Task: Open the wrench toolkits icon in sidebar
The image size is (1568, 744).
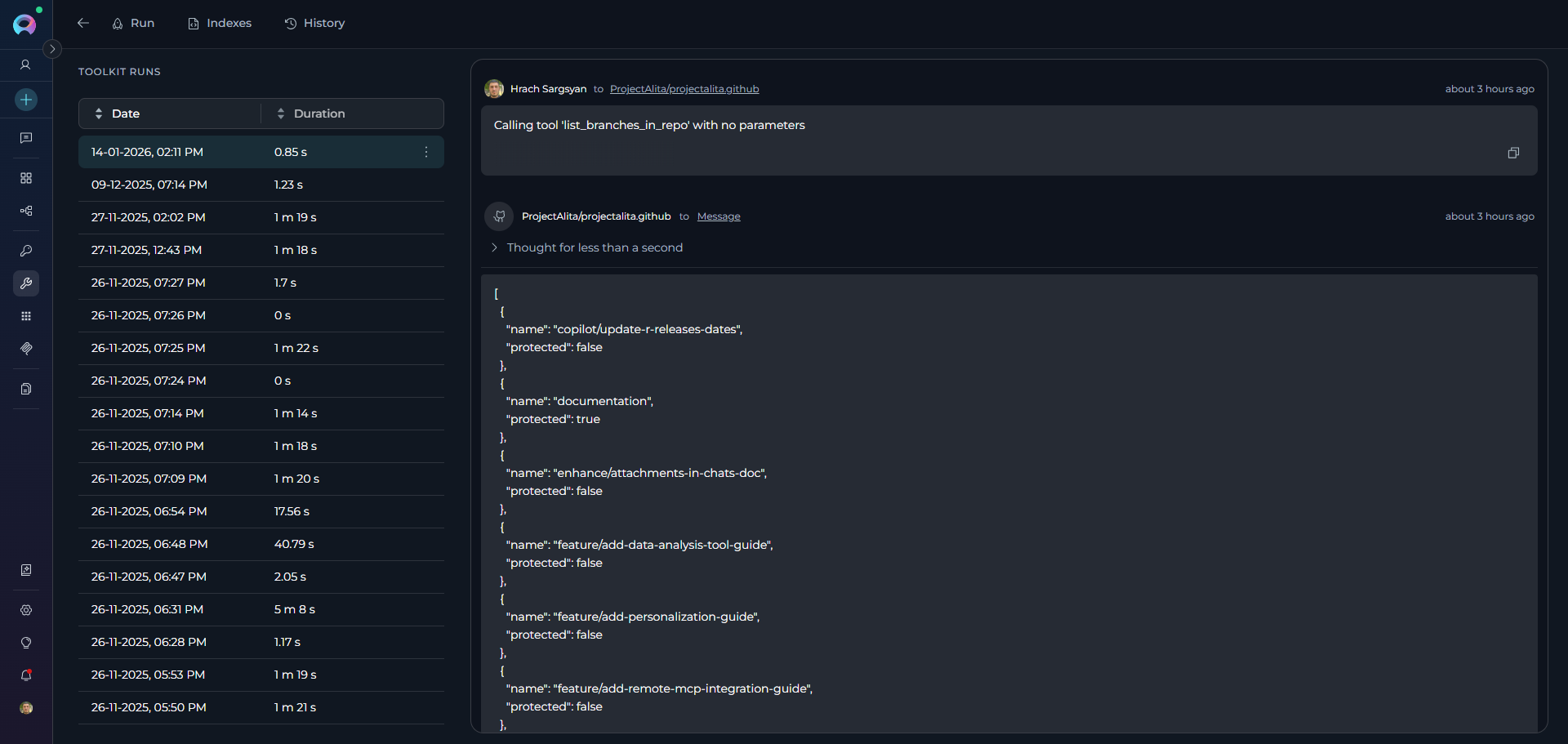Action: pyautogui.click(x=26, y=283)
